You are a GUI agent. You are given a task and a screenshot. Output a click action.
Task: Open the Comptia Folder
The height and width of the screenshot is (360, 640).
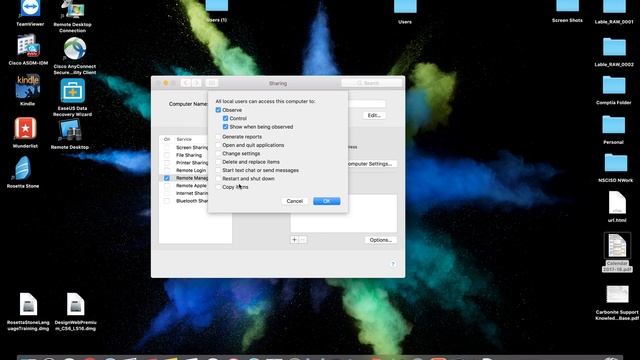tap(614, 85)
